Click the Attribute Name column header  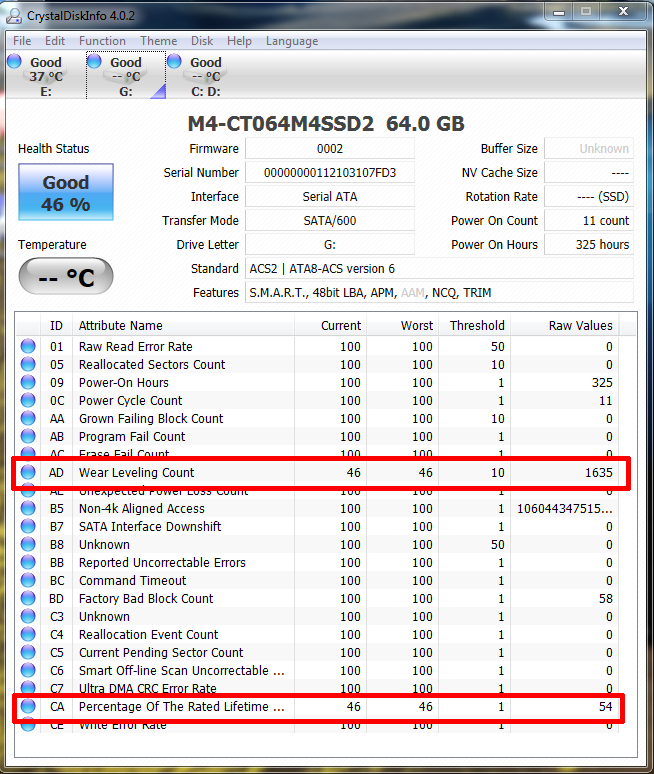[183, 326]
